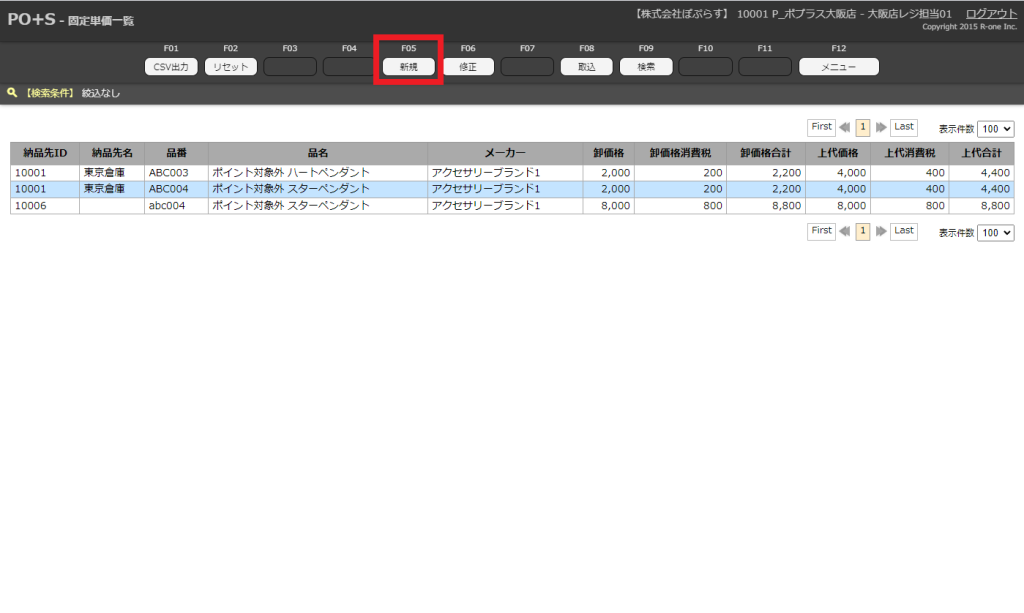The width and height of the screenshot is (1024, 613).
Task: Click the magnifier icon beside 検索条件
Action: (12, 92)
